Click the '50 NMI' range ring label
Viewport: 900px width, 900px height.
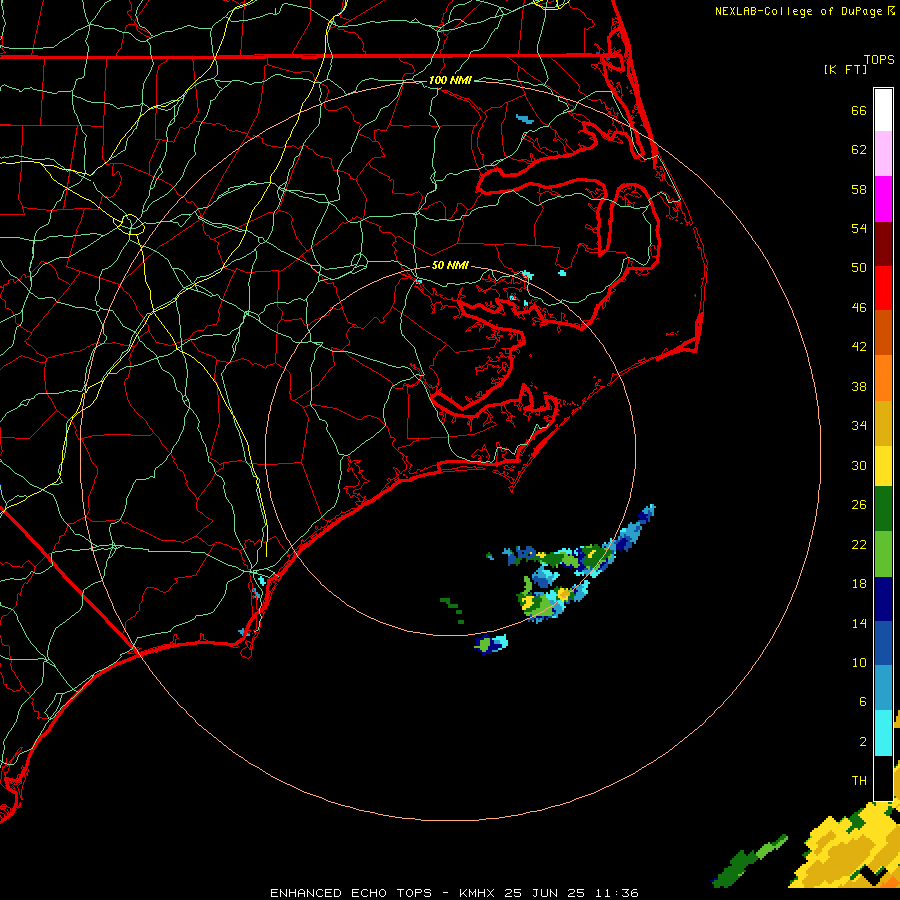(x=450, y=265)
